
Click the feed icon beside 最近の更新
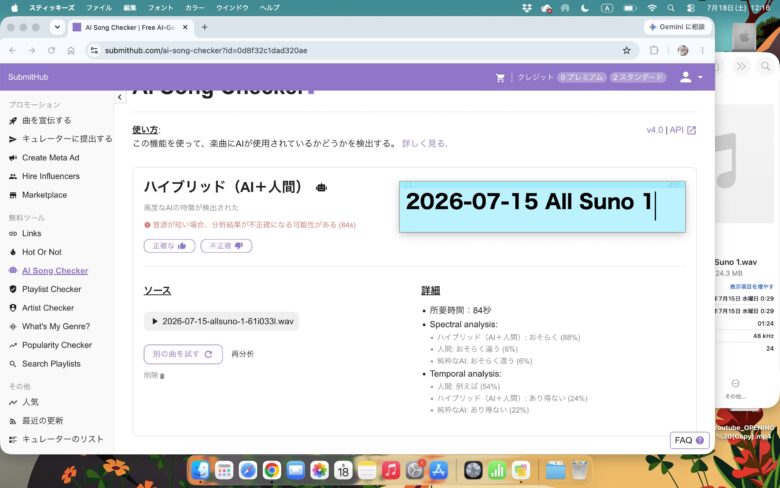(x=13, y=421)
